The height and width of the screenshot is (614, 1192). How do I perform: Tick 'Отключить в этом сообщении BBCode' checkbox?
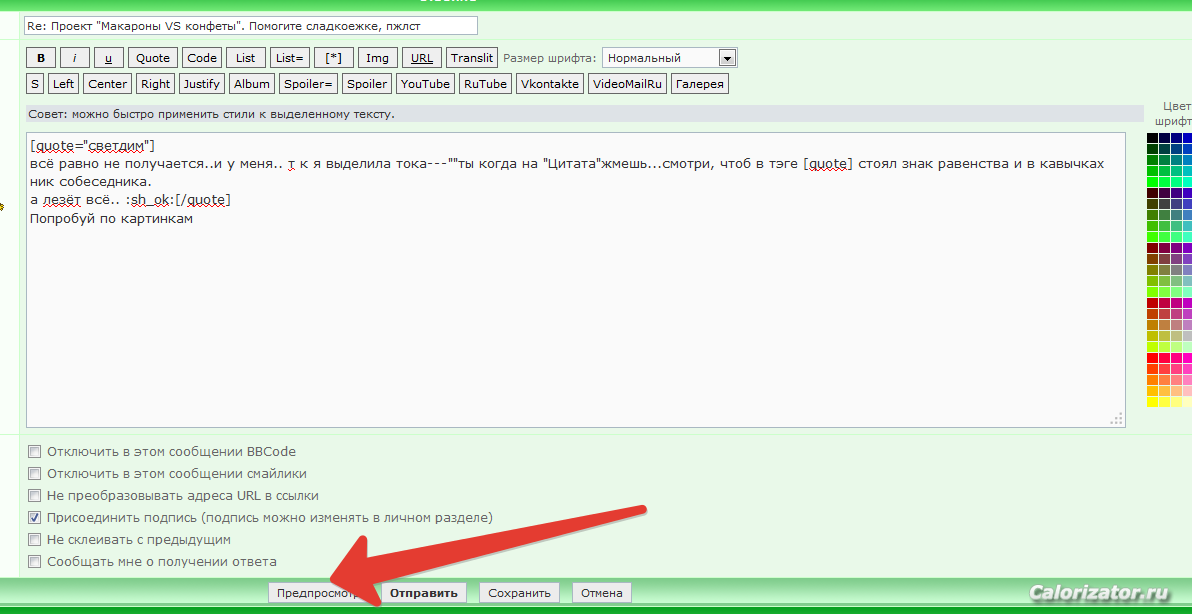point(34,451)
